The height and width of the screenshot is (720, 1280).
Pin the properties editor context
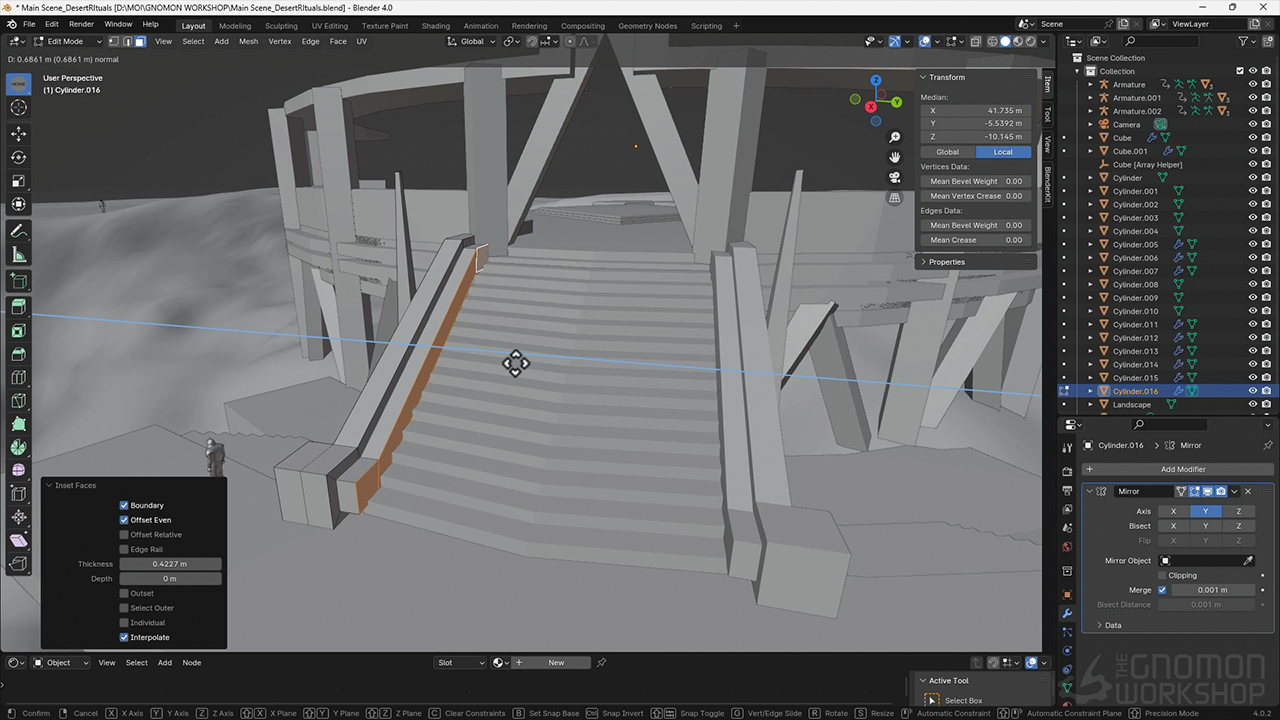click(x=1268, y=445)
